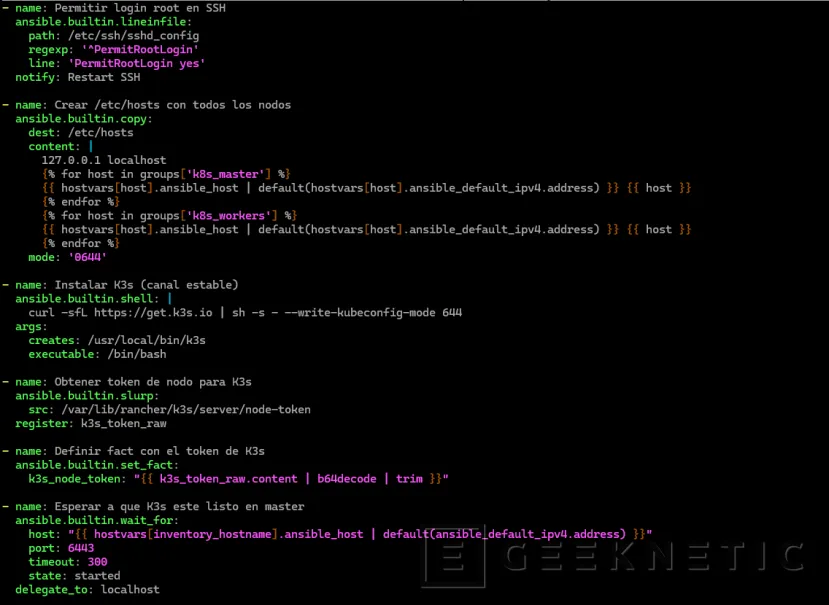Click the 'dest: /etc/hosts' line

click(81, 132)
